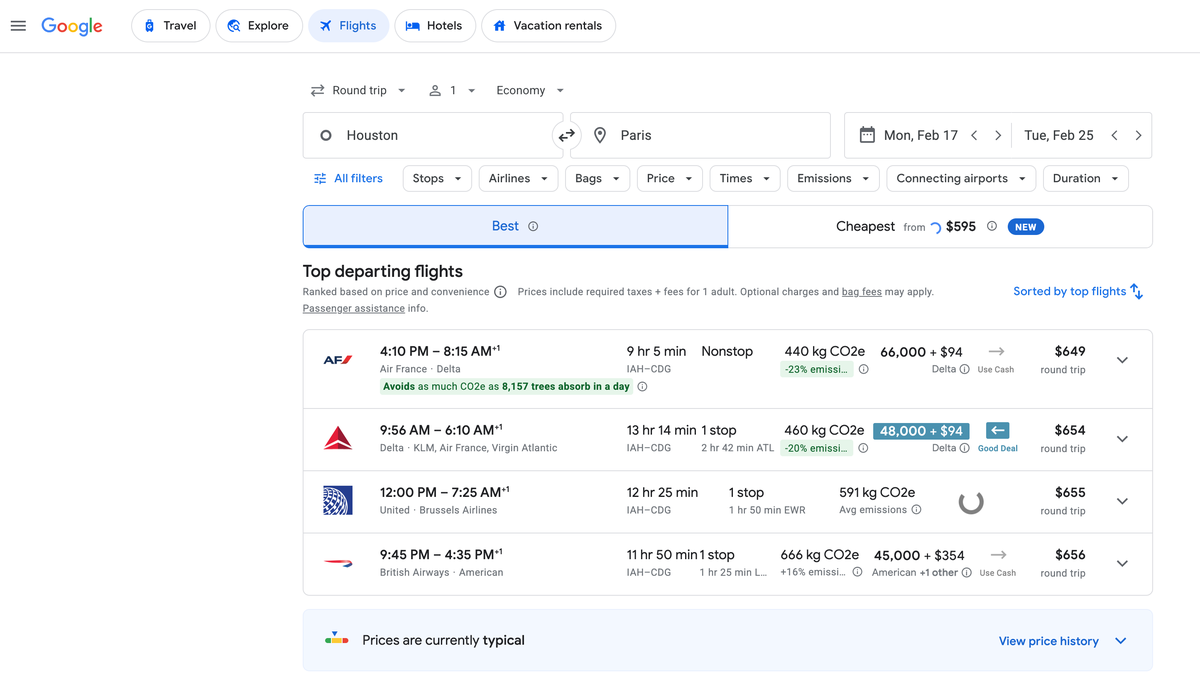The height and width of the screenshot is (675, 1200).
Task: Click the info icon beside the Best tab
Action: click(x=529, y=226)
